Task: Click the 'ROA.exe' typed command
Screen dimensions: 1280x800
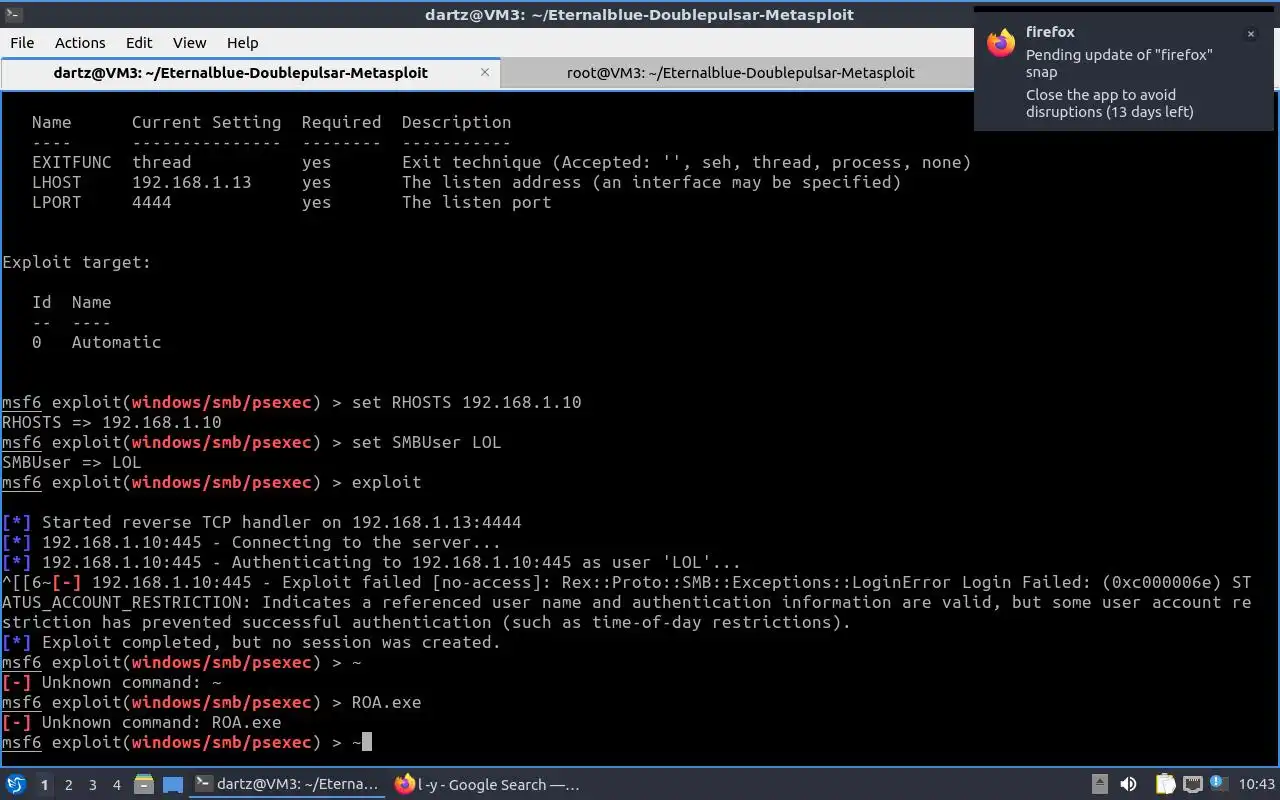Action: 387,702
